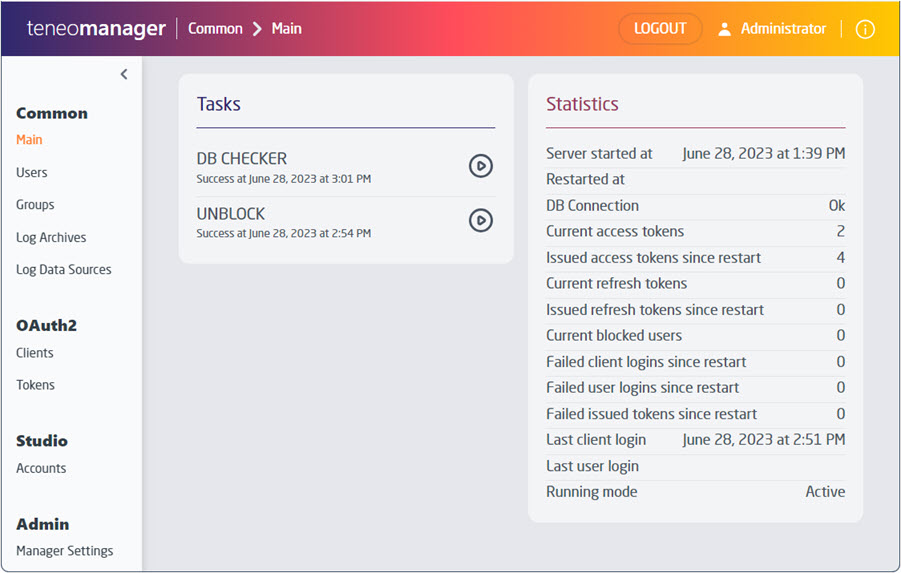Image resolution: width=901 pixels, height=573 pixels.
Task: Click 'Failed user logins since restart' label
Action: click(x=642, y=388)
